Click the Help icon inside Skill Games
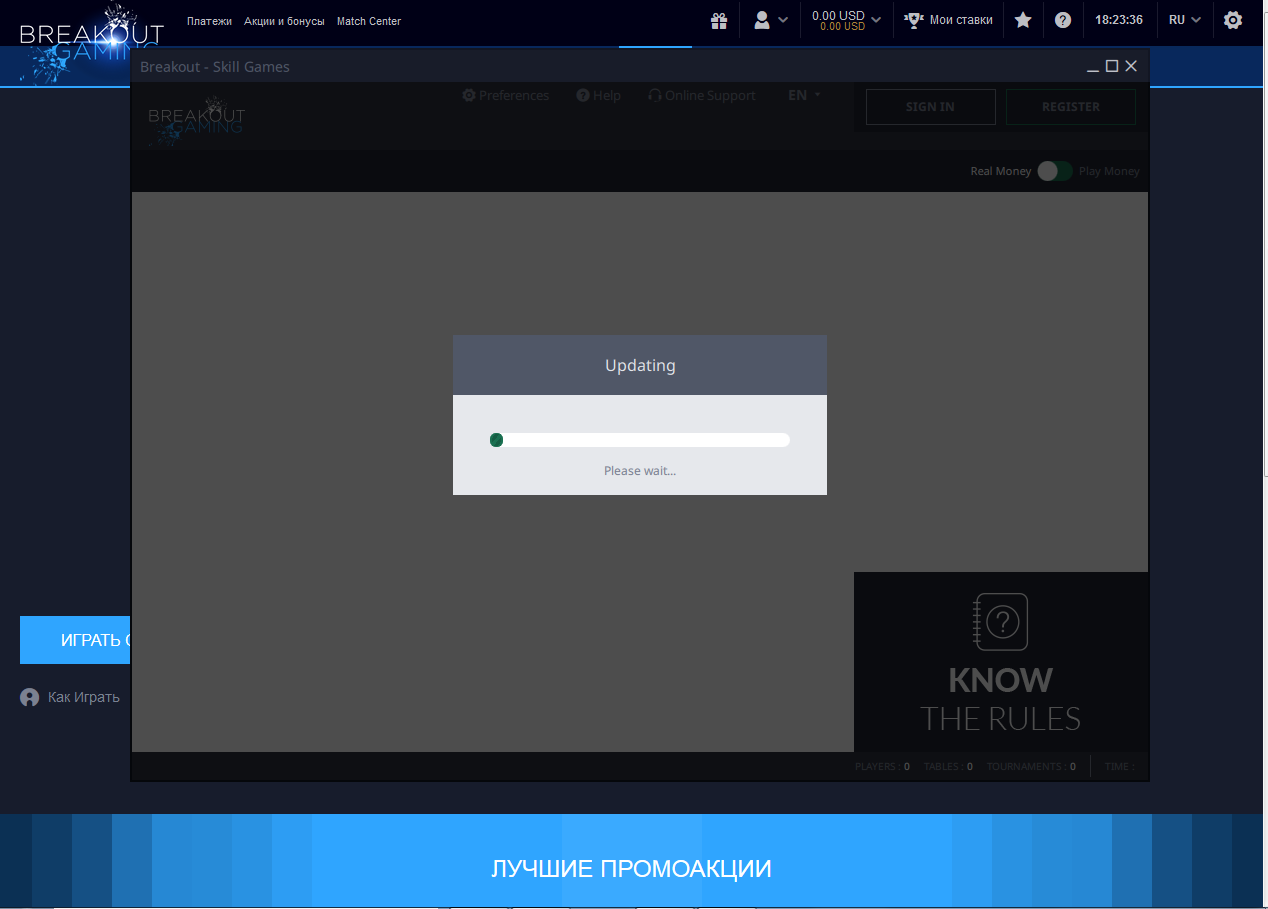Image resolution: width=1268 pixels, height=909 pixels. 583,95
